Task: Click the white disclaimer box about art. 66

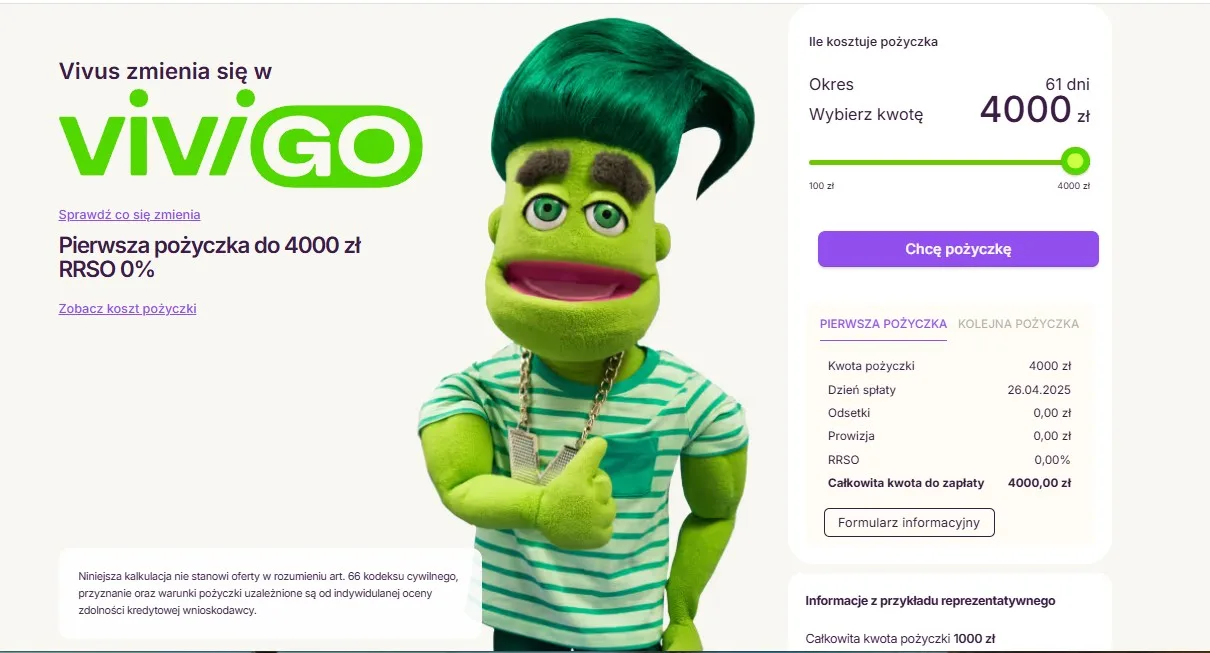Action: 270,593
